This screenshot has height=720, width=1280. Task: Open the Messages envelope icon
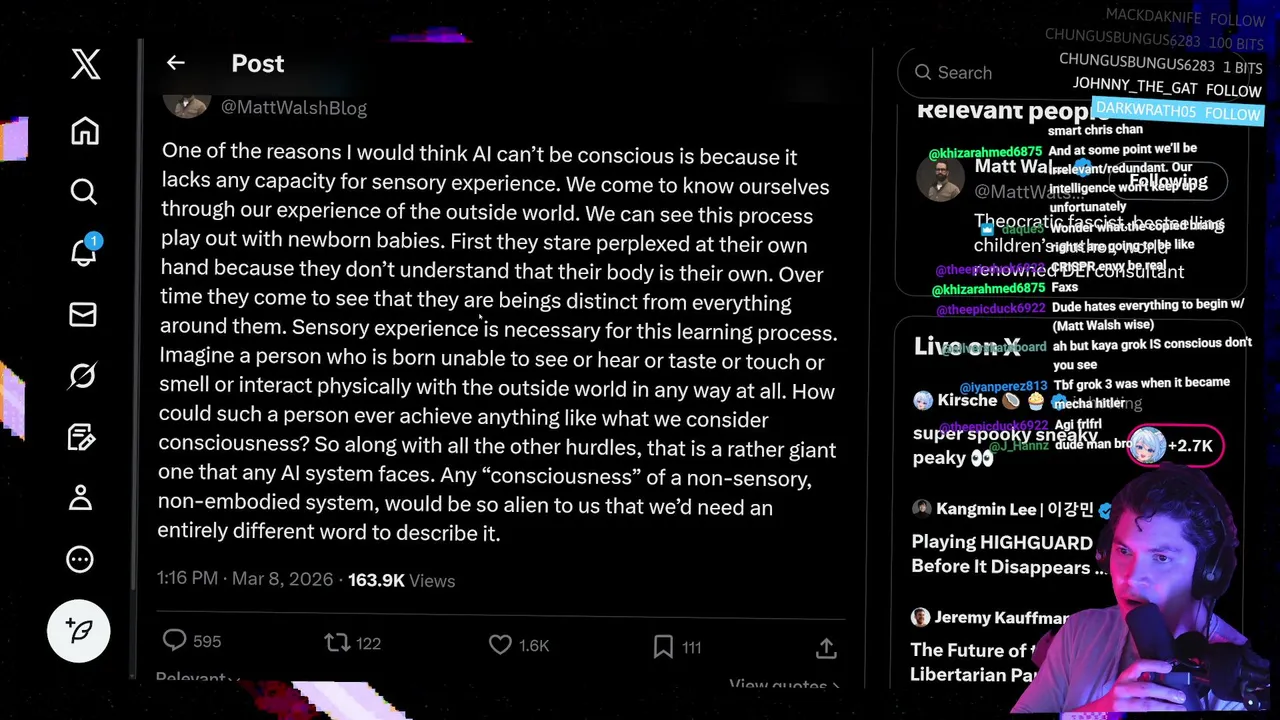83,315
